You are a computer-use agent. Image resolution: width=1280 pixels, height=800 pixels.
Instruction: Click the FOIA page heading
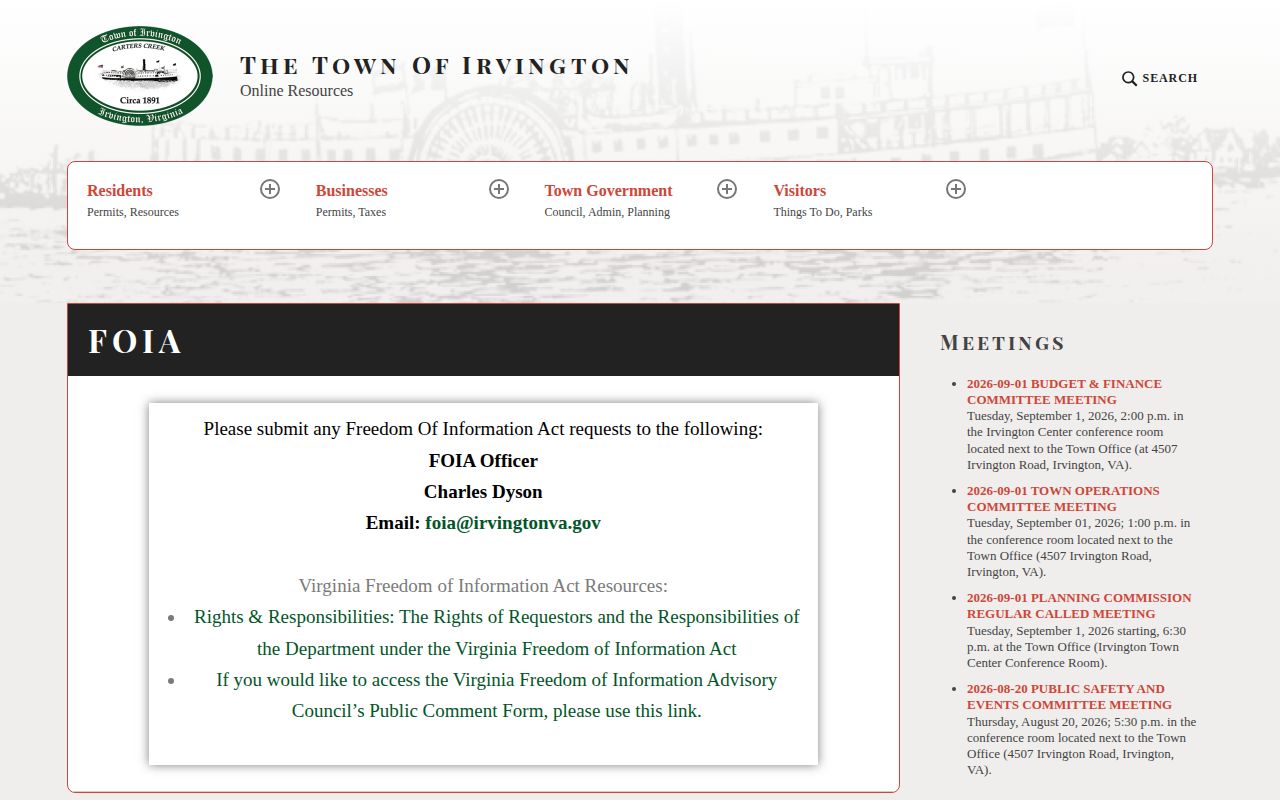[x=135, y=341]
